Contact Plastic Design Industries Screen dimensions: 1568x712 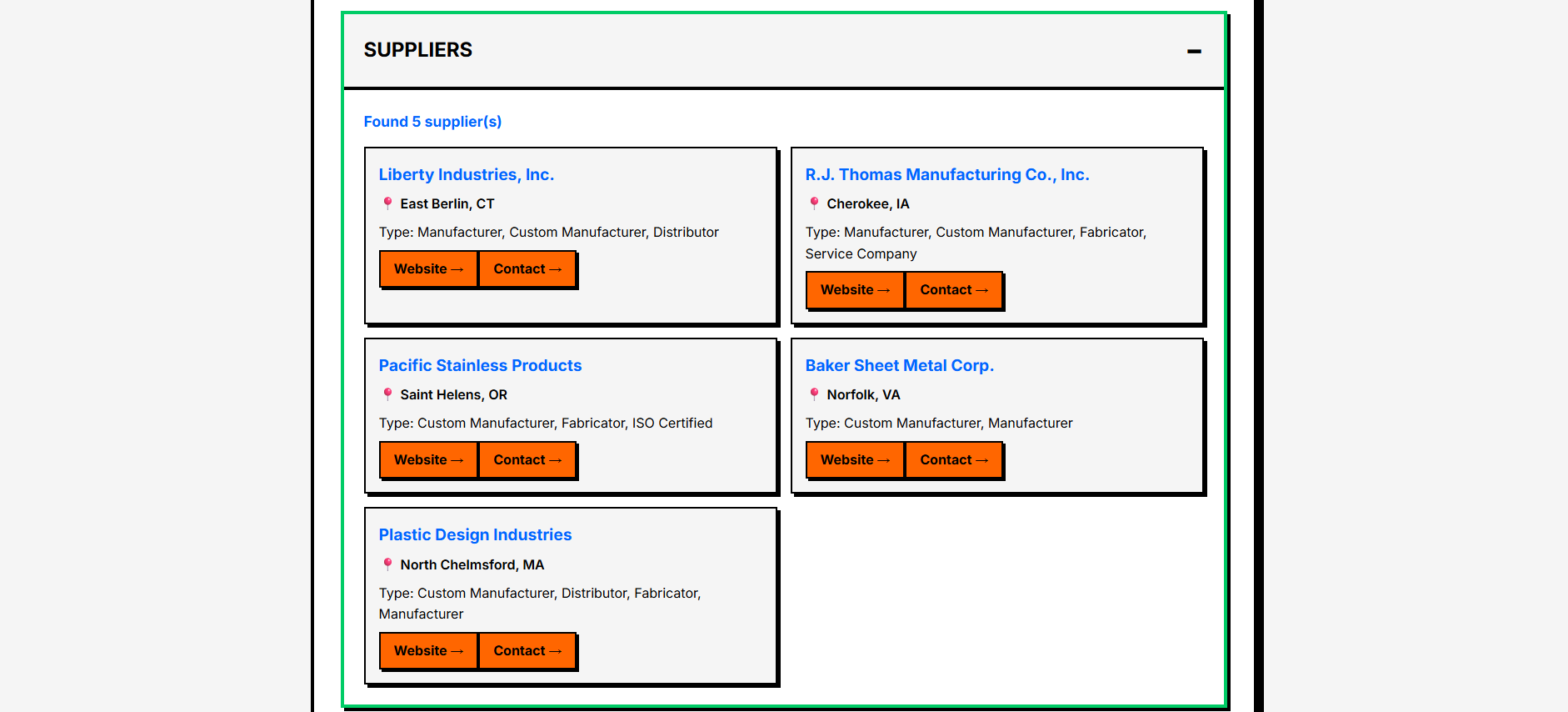coord(527,650)
